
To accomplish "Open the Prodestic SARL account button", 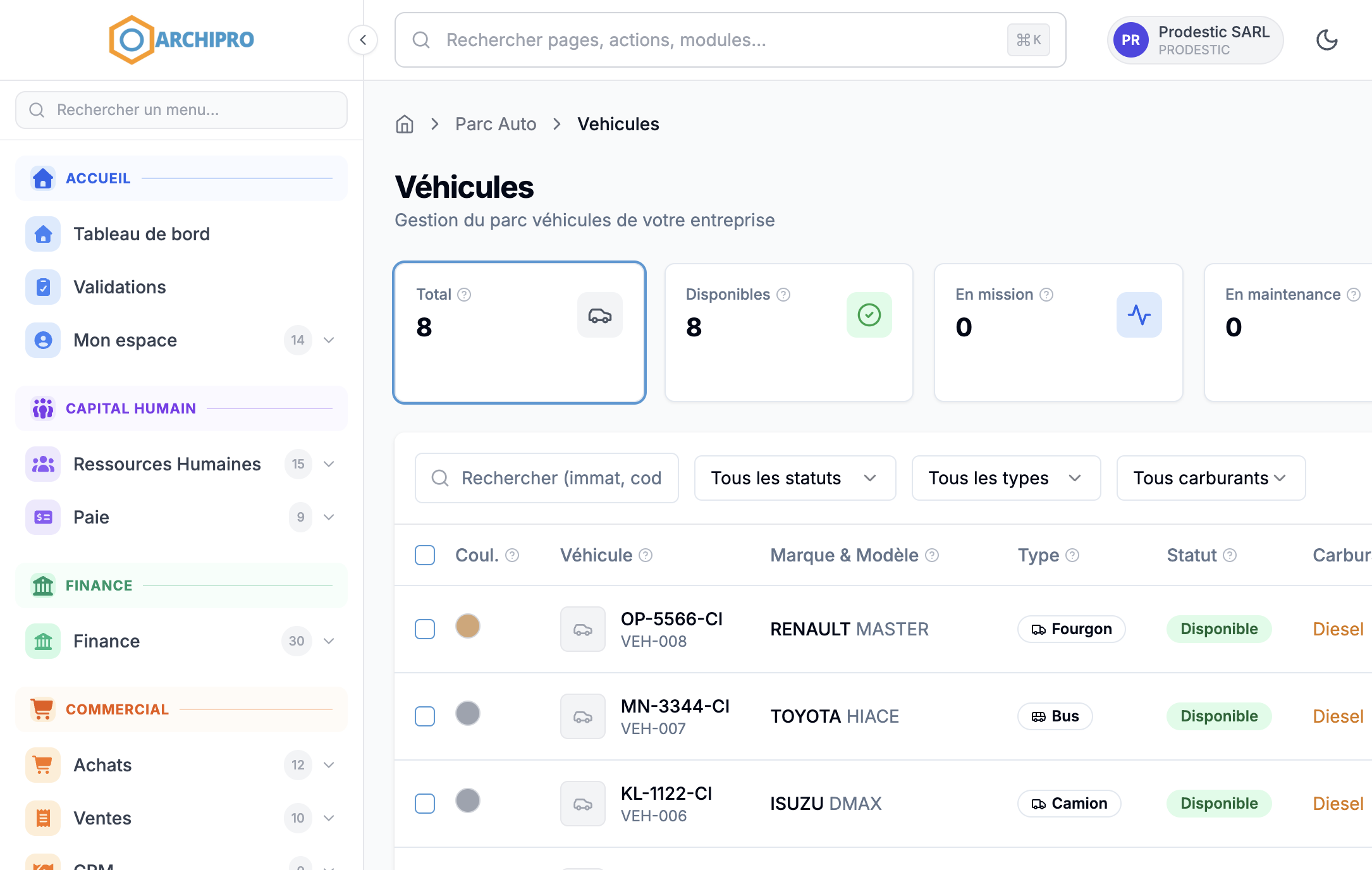I will [1195, 40].
